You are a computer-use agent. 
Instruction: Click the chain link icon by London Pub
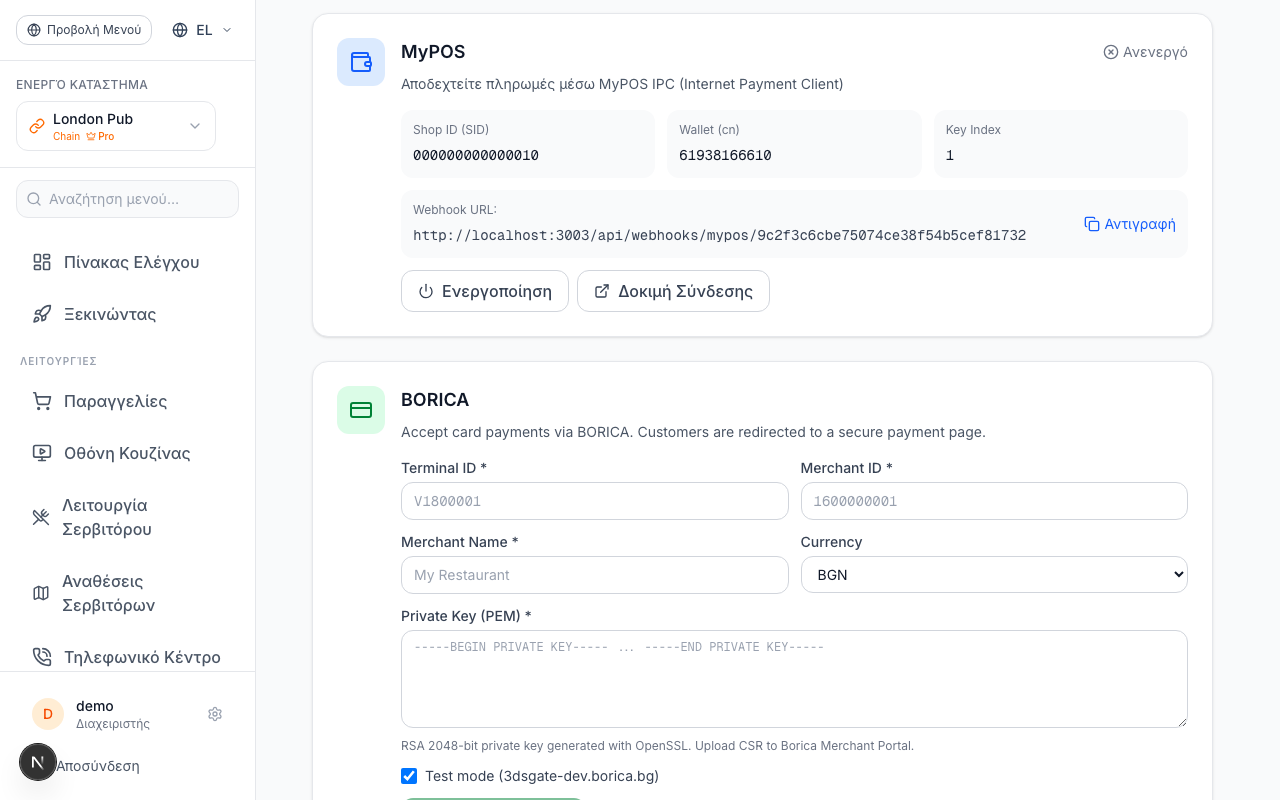[x=37, y=126]
